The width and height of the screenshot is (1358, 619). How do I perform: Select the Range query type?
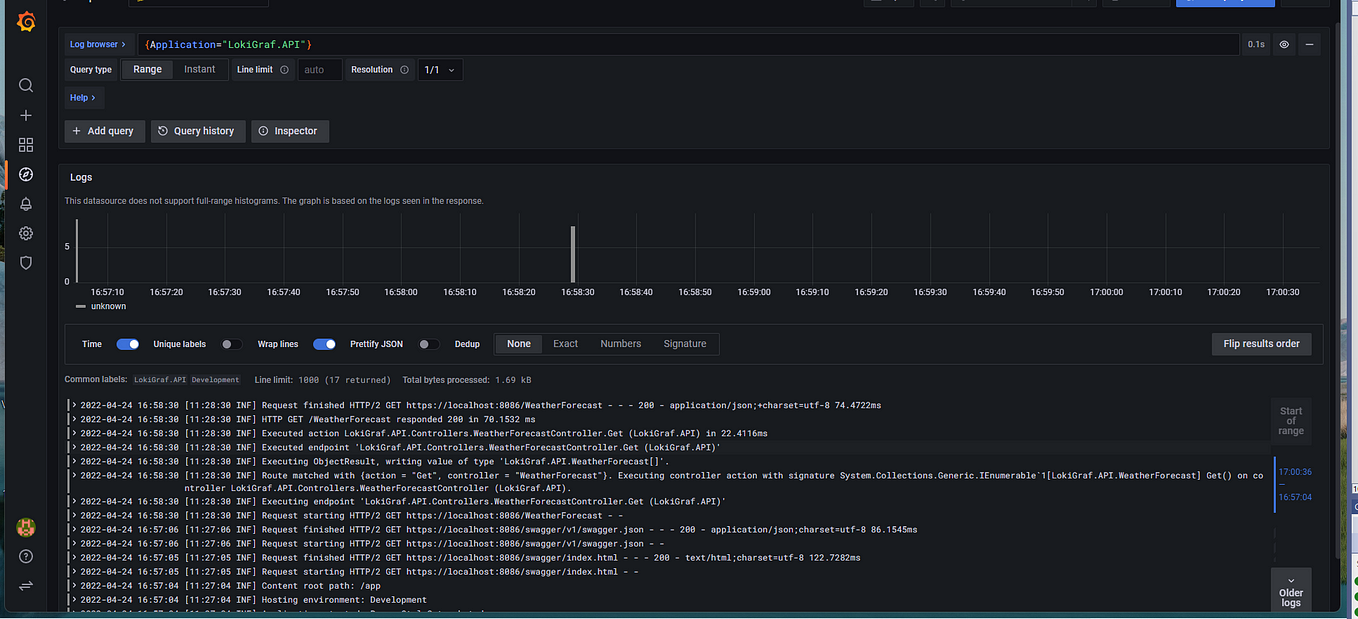click(147, 70)
